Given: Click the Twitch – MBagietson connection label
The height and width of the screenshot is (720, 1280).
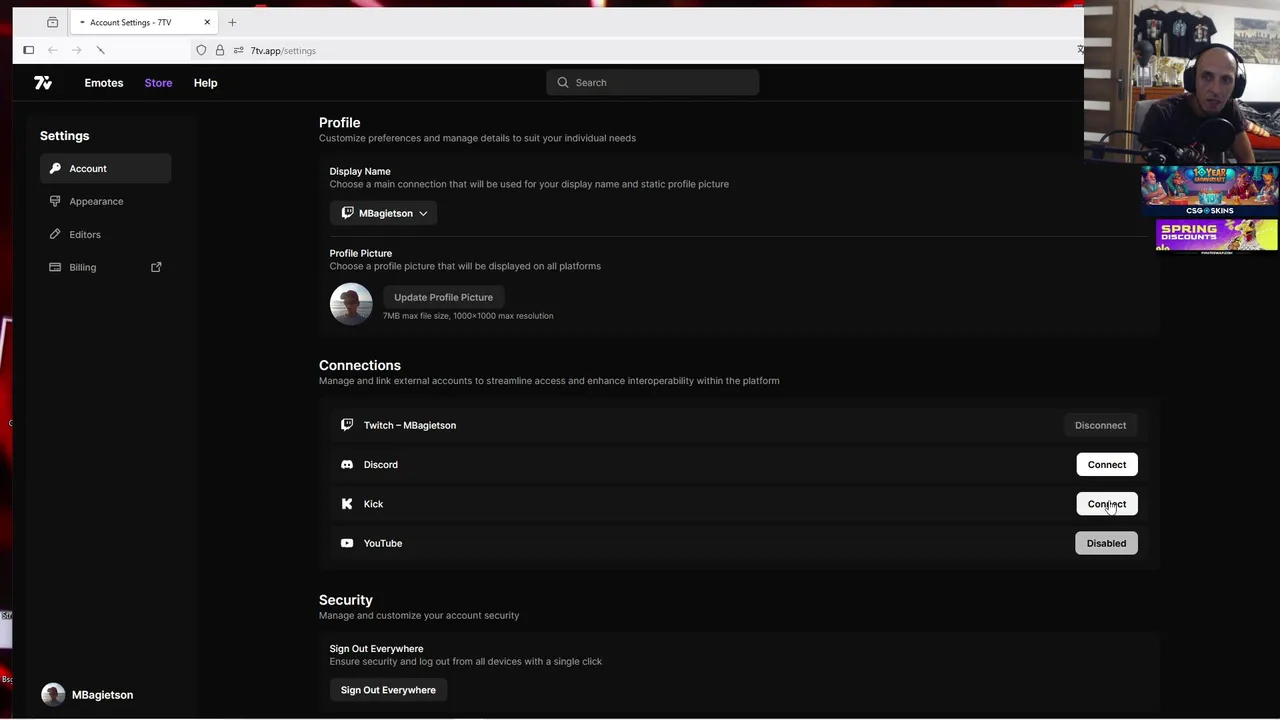Looking at the screenshot, I should pyautogui.click(x=410, y=425).
